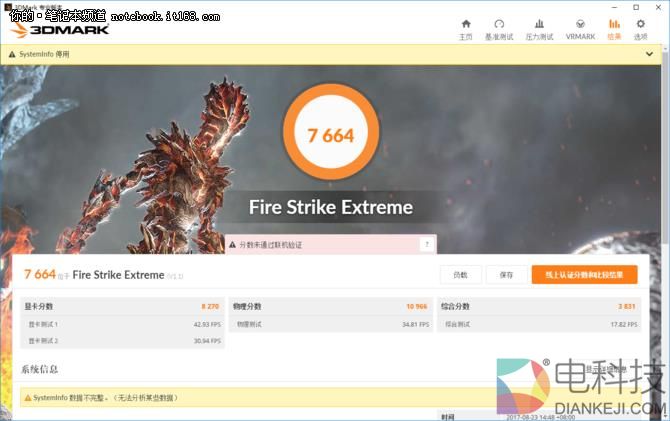The image size is (670, 421).
Task: Select the Results (结果) chart icon
Action: pyautogui.click(x=614, y=28)
